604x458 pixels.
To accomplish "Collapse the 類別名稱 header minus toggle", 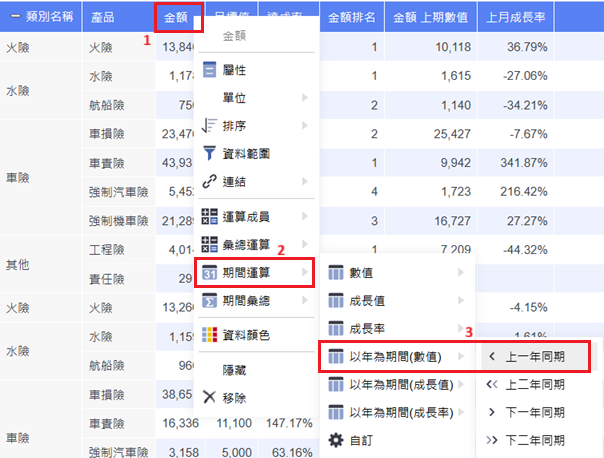I will 15,18.
